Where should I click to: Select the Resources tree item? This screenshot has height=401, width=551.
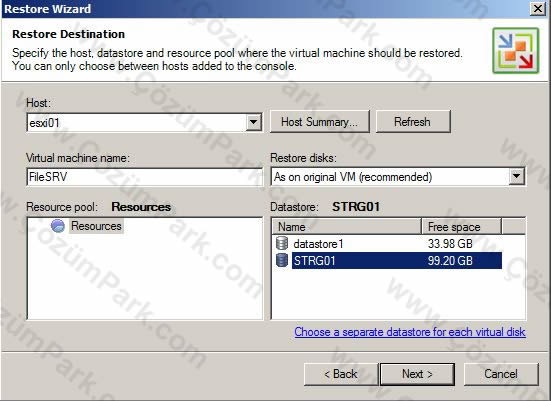pyautogui.click(x=96, y=226)
